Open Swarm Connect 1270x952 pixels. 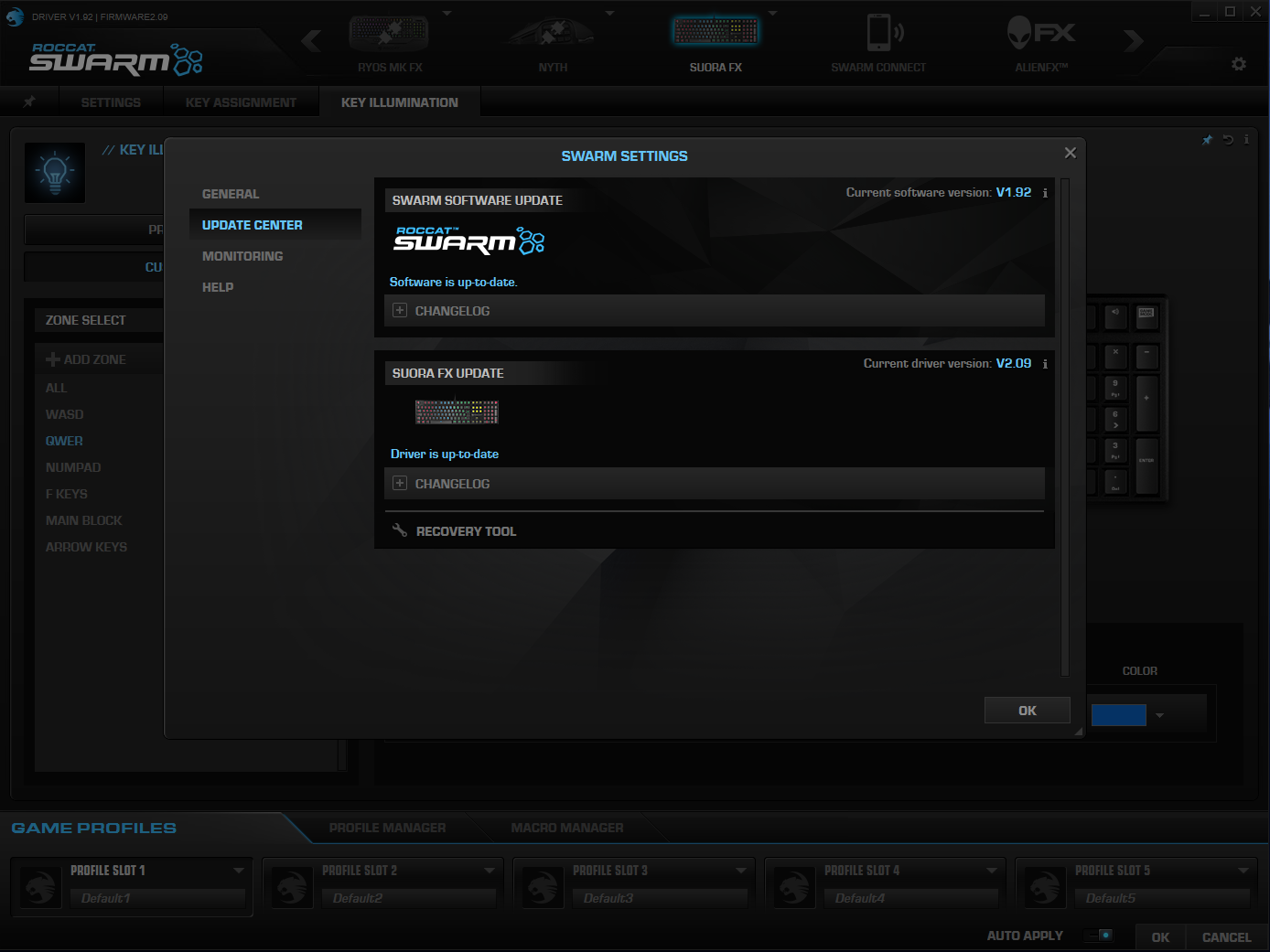click(x=878, y=41)
